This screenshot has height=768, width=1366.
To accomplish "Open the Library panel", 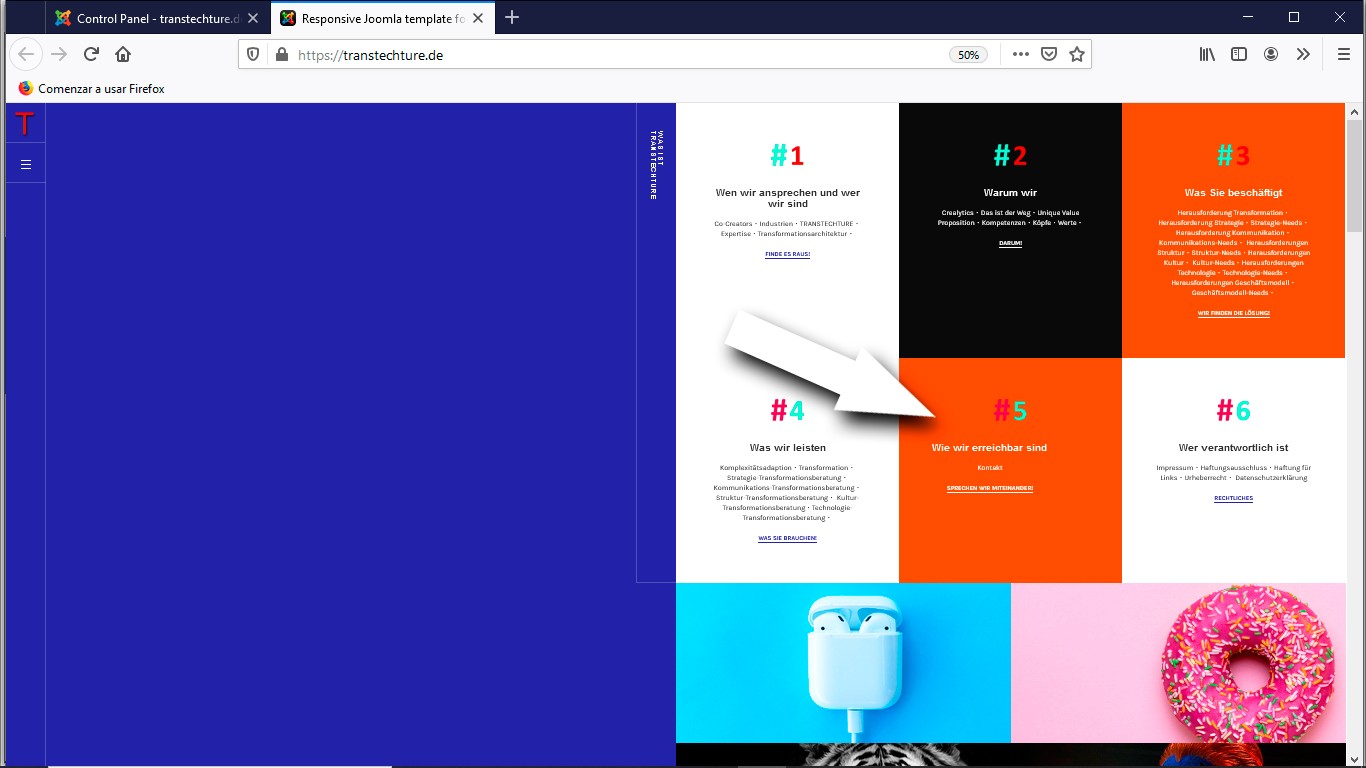I will pos(1207,55).
